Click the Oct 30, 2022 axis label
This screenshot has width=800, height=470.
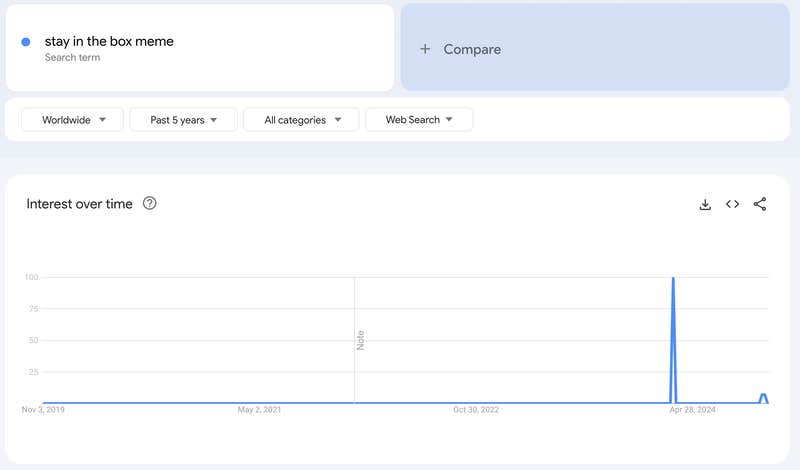pos(476,410)
